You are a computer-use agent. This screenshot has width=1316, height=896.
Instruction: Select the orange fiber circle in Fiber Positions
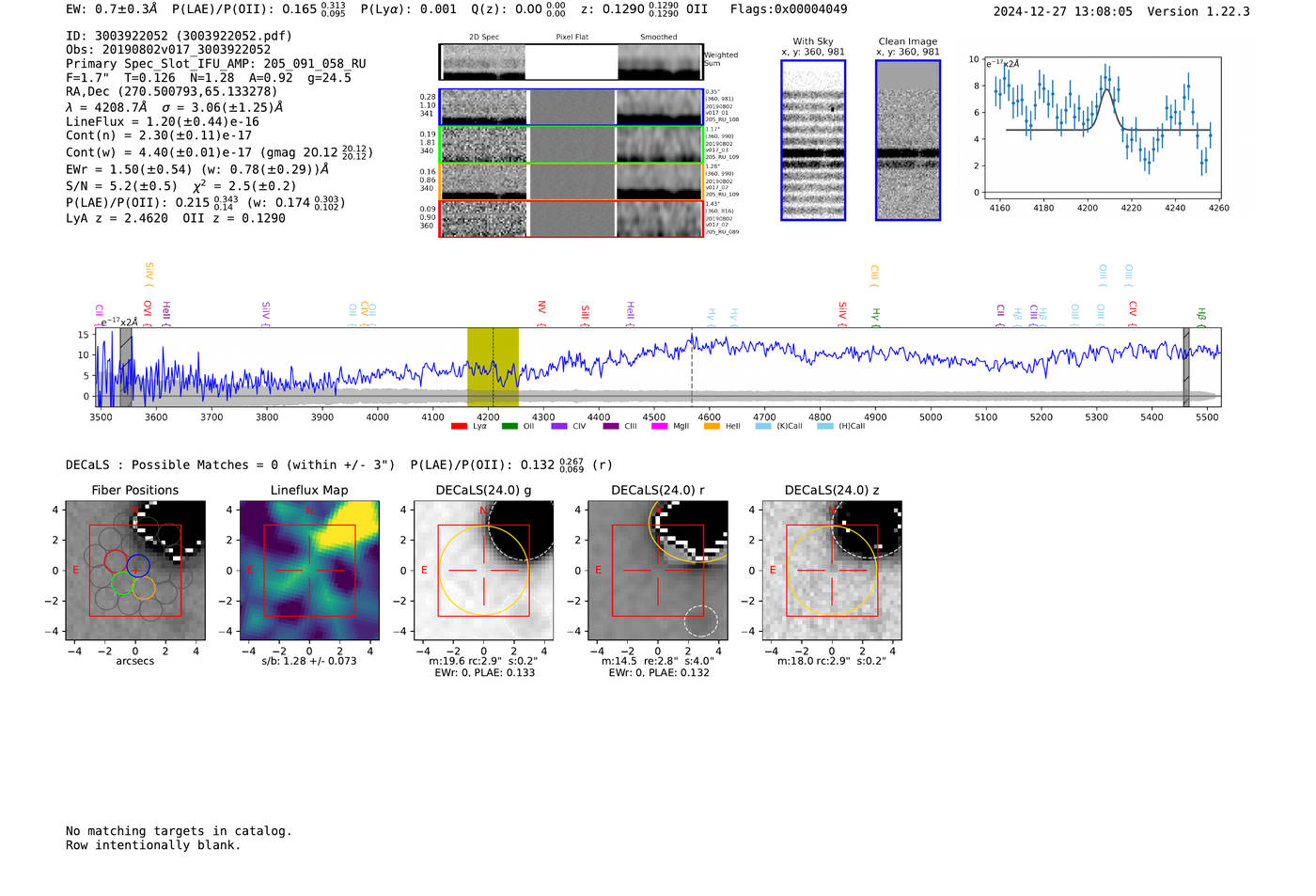pos(144,589)
